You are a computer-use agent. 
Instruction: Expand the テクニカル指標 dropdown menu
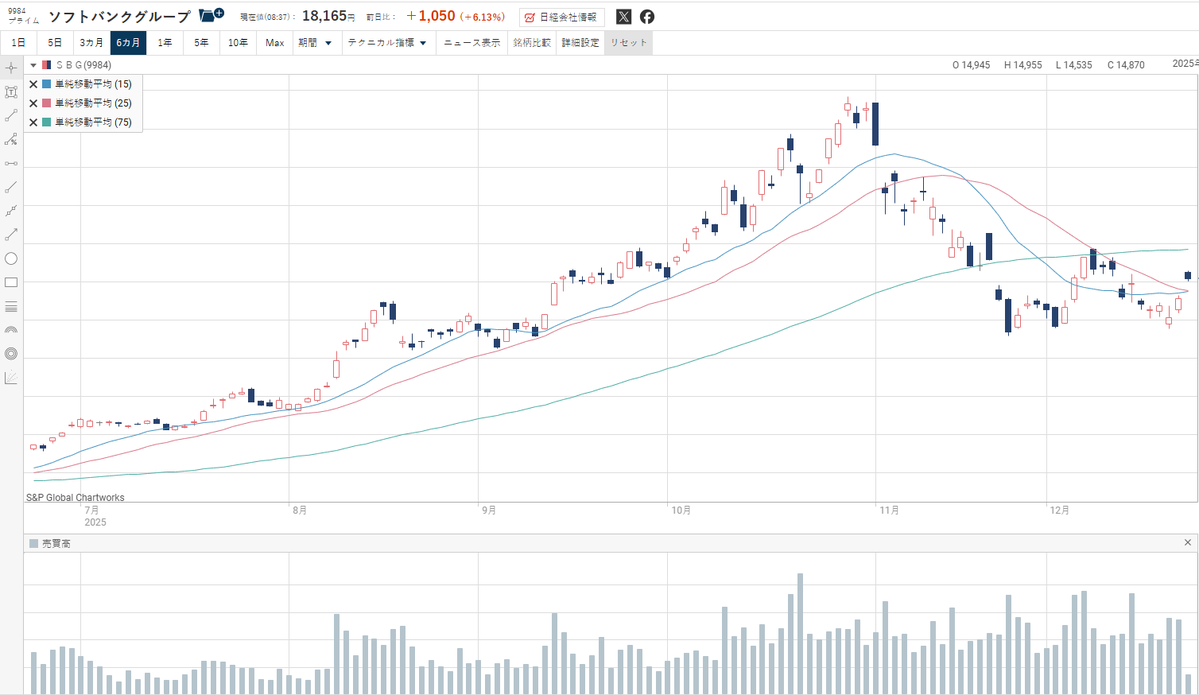(386, 43)
